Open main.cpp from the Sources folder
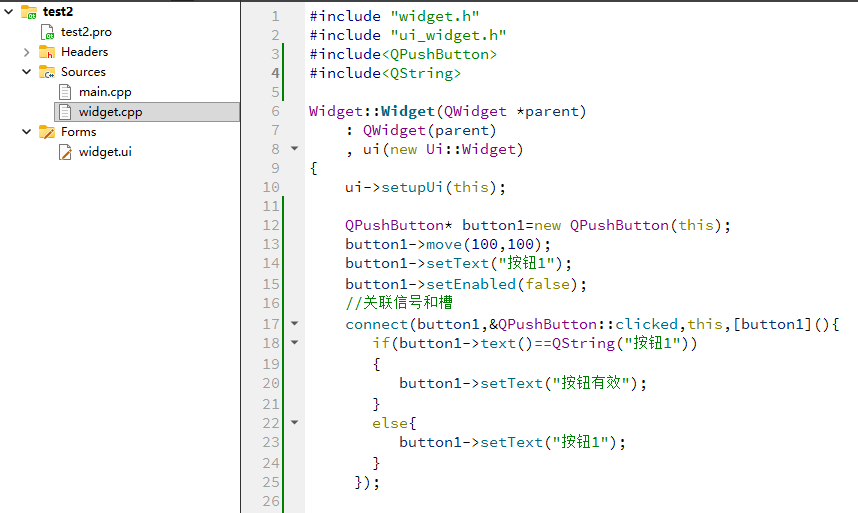Screen dimensions: 858x513 pyautogui.click(x=105, y=92)
